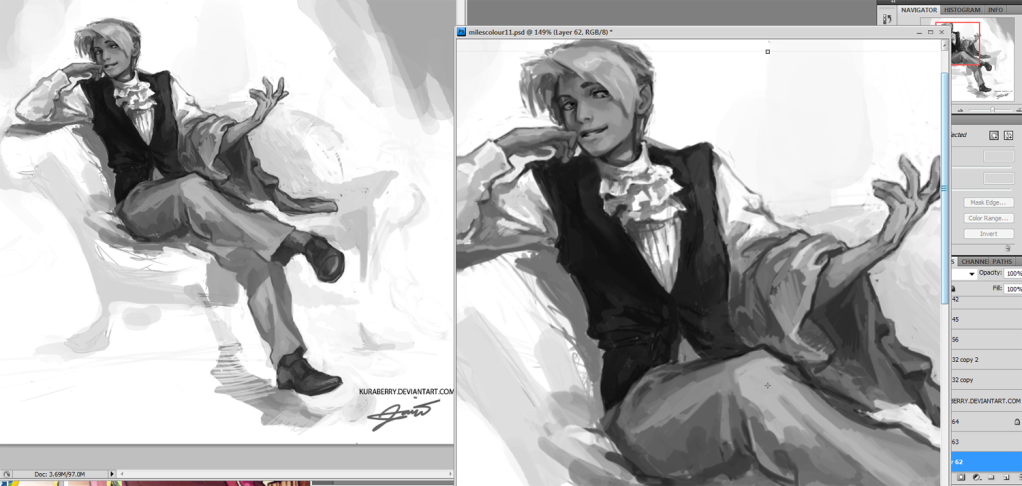Minimize the milescolour11.psd document window
Viewport: 1022px width, 486px height.
pos(920,31)
